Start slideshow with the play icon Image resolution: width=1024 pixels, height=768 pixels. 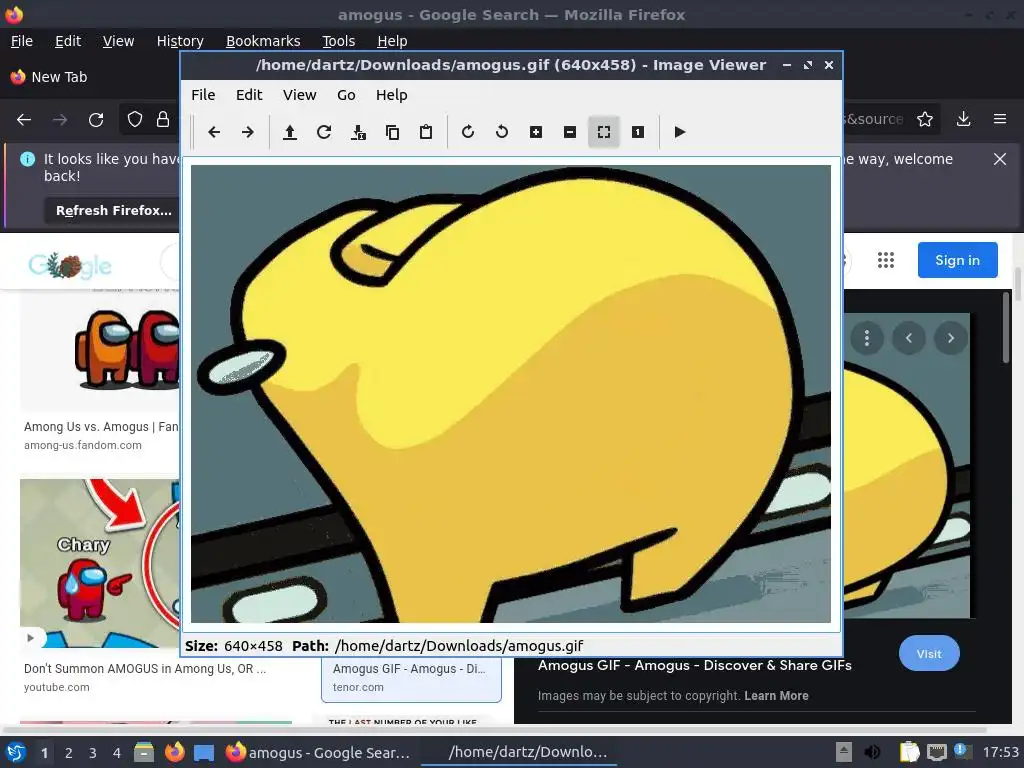click(680, 132)
